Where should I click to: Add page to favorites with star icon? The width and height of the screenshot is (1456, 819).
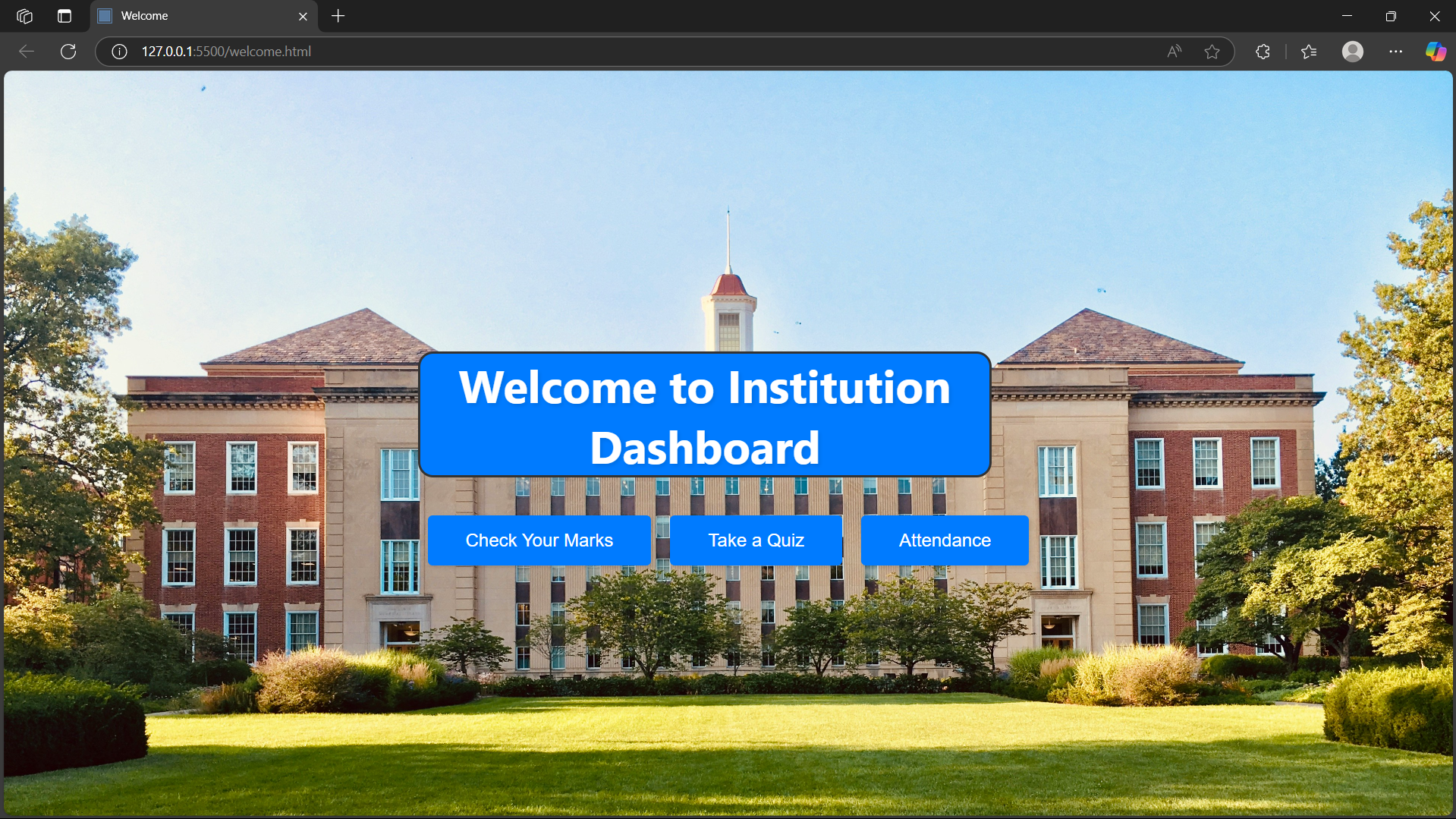[1212, 52]
